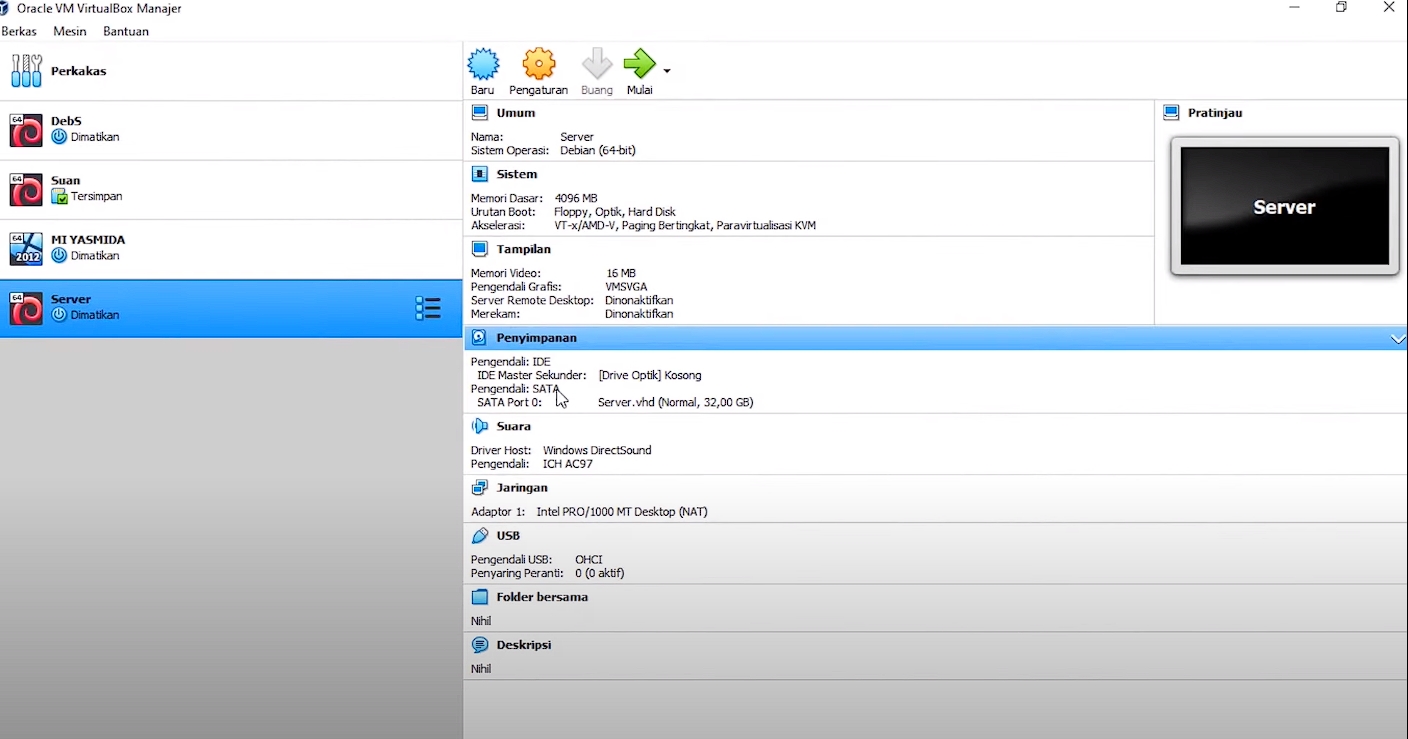Click the Suara section icon
This screenshot has height=739, width=1408.
[481, 426]
